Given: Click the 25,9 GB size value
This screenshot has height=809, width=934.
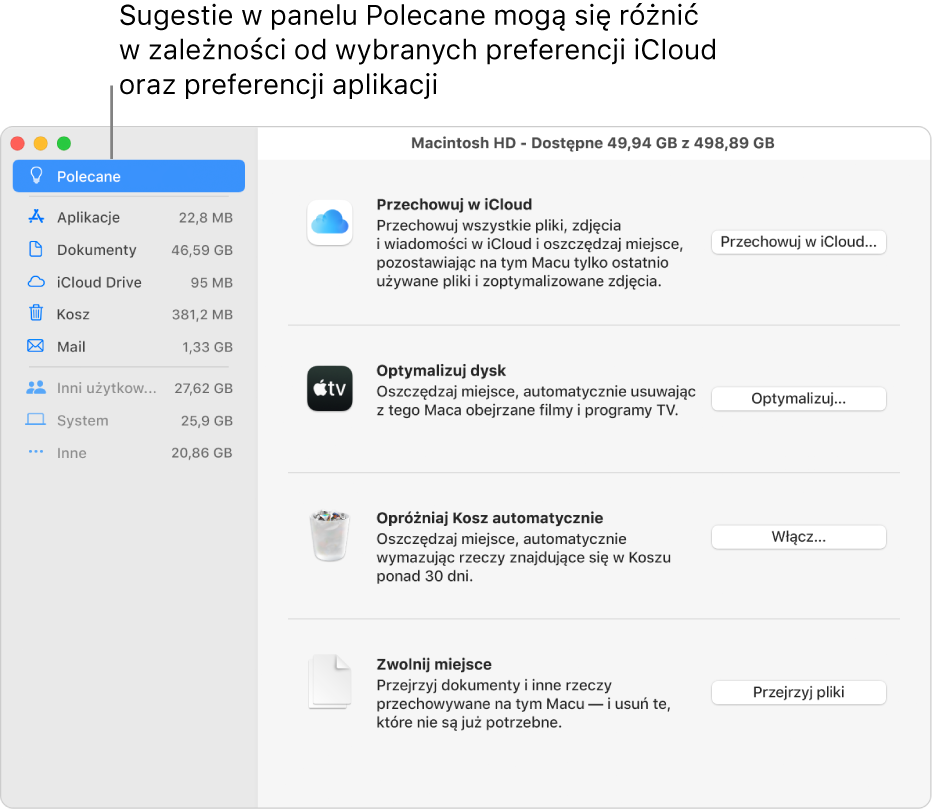Looking at the screenshot, I should 207,421.
